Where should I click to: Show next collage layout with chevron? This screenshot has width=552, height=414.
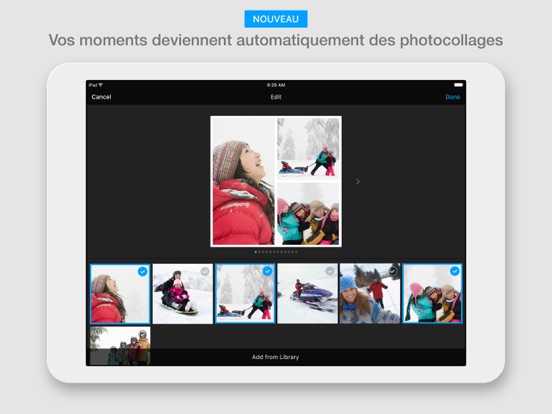pos(358,181)
